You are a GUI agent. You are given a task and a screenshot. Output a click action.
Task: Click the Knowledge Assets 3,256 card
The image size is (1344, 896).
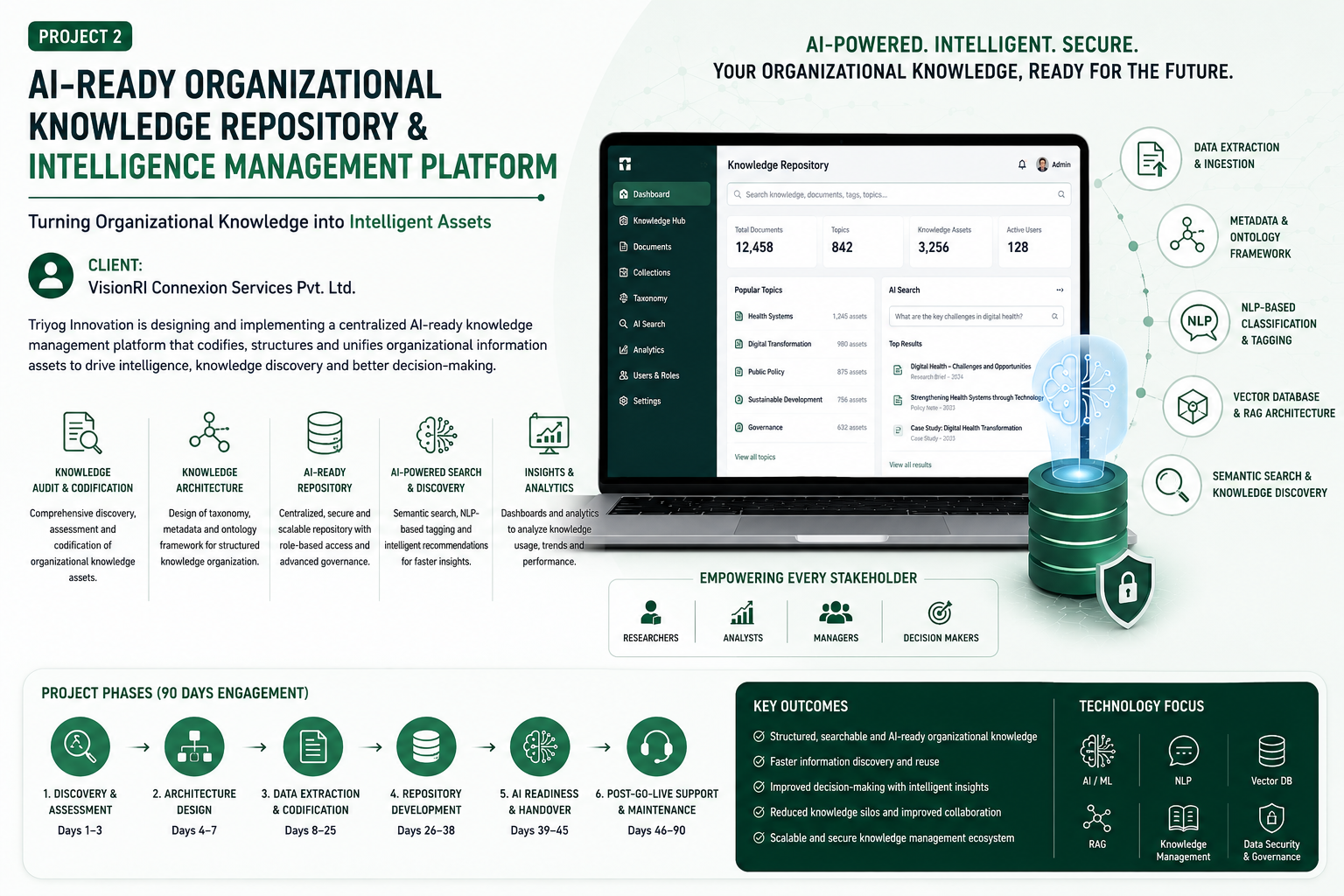tap(951, 241)
